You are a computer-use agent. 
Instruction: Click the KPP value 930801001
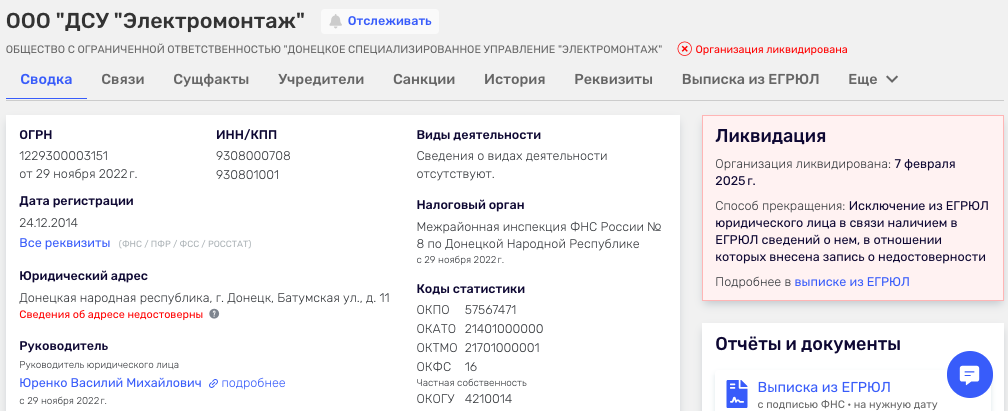(x=248, y=175)
